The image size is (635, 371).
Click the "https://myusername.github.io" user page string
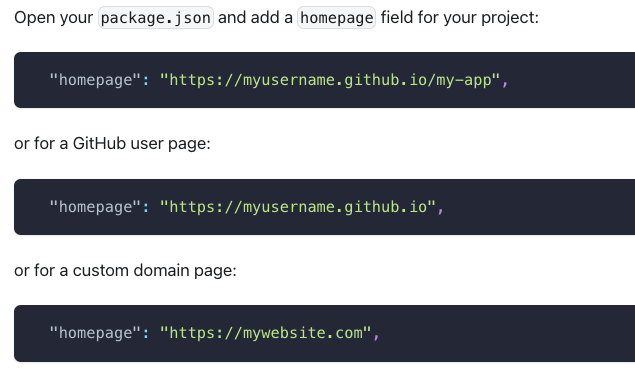(x=298, y=207)
